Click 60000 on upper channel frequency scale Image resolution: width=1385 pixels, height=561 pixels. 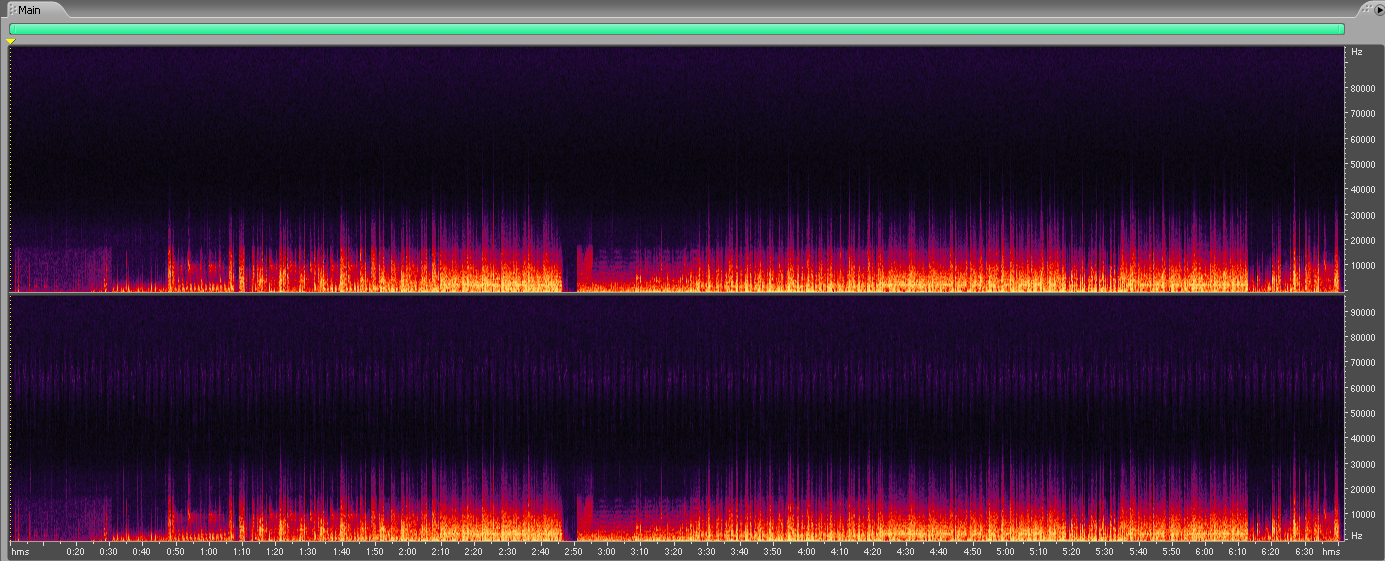tap(1364, 139)
